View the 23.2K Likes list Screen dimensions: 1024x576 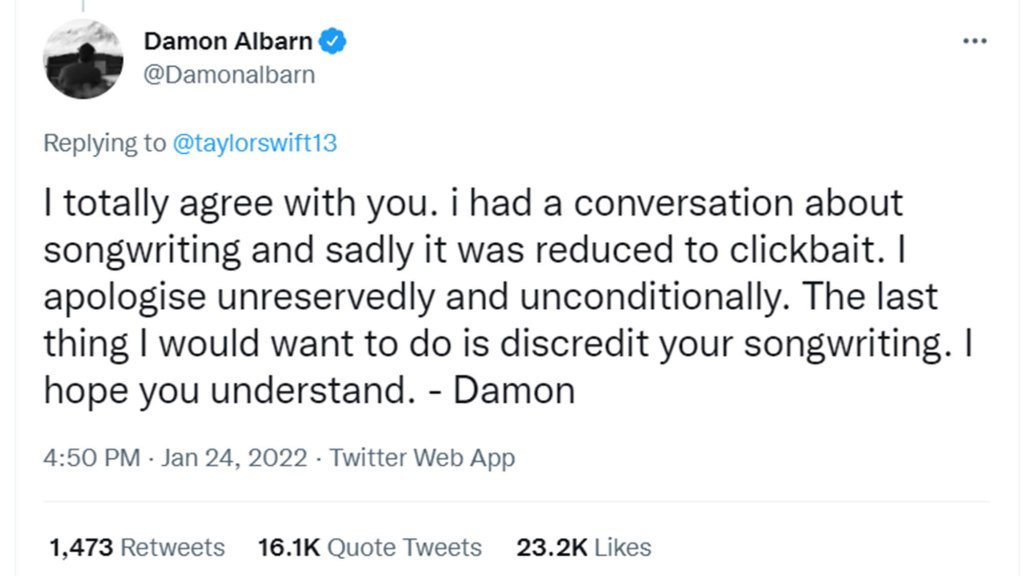[x=583, y=548]
